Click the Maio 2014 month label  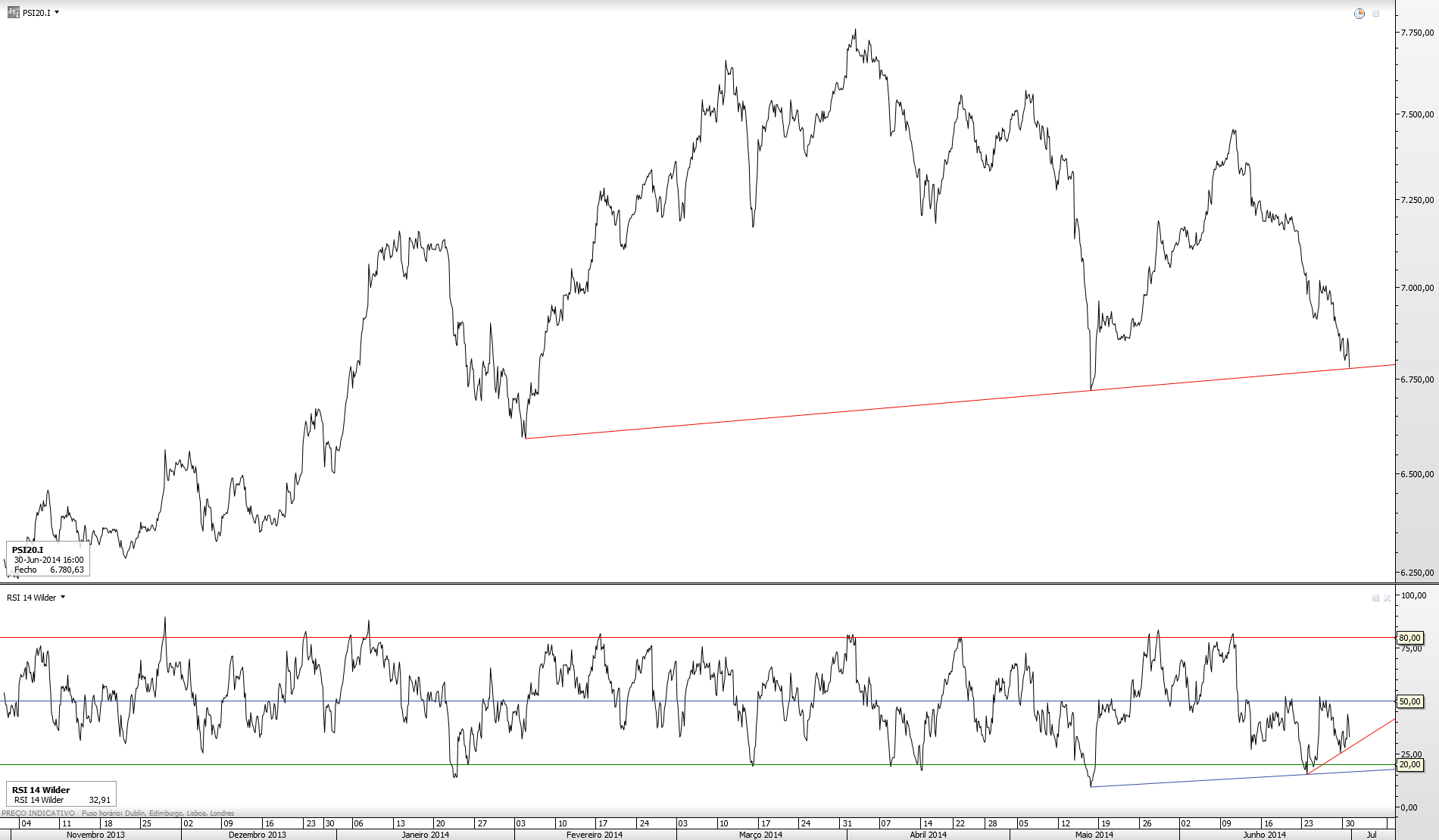click(x=1094, y=835)
